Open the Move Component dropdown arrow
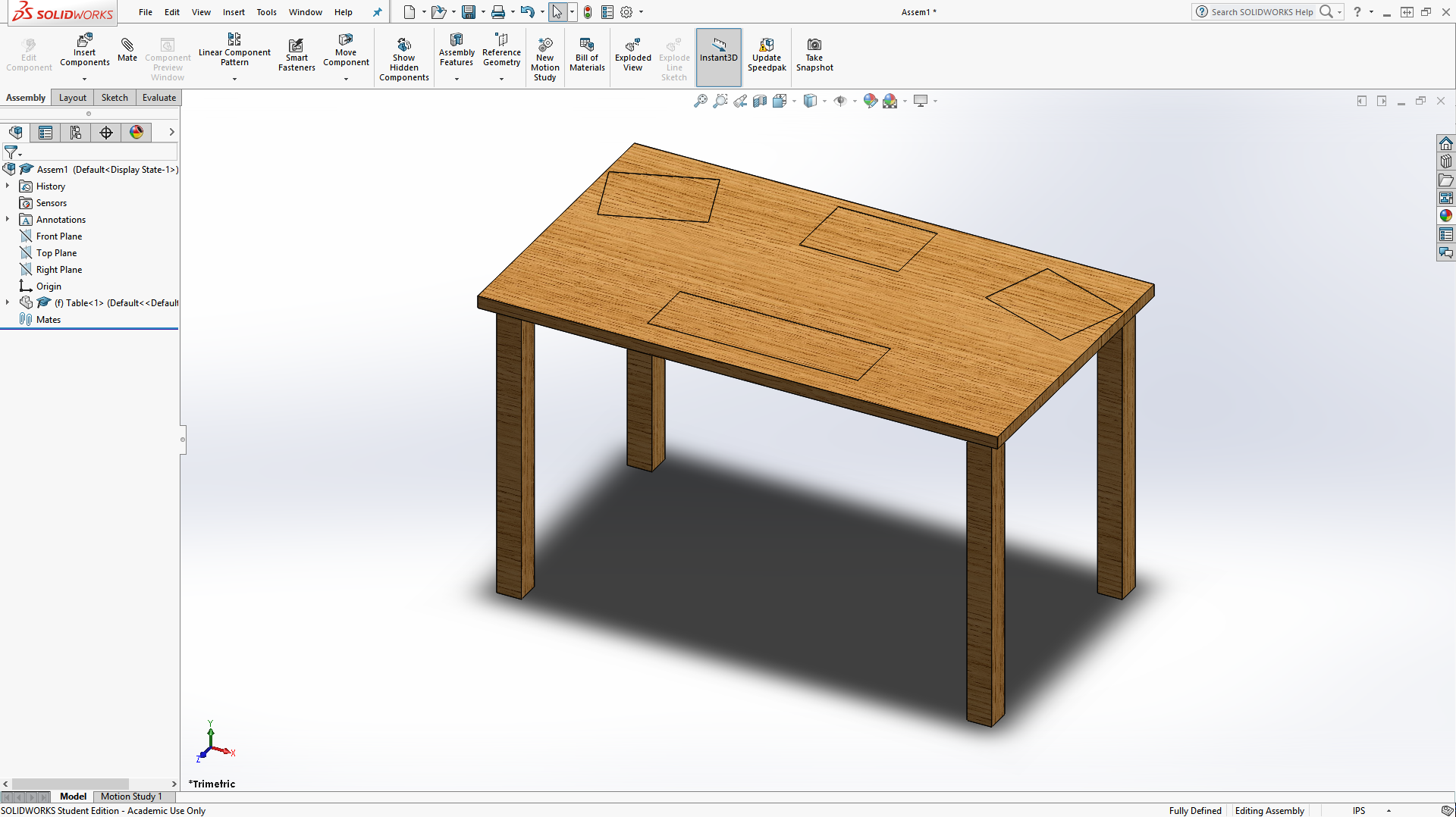 coord(346,79)
